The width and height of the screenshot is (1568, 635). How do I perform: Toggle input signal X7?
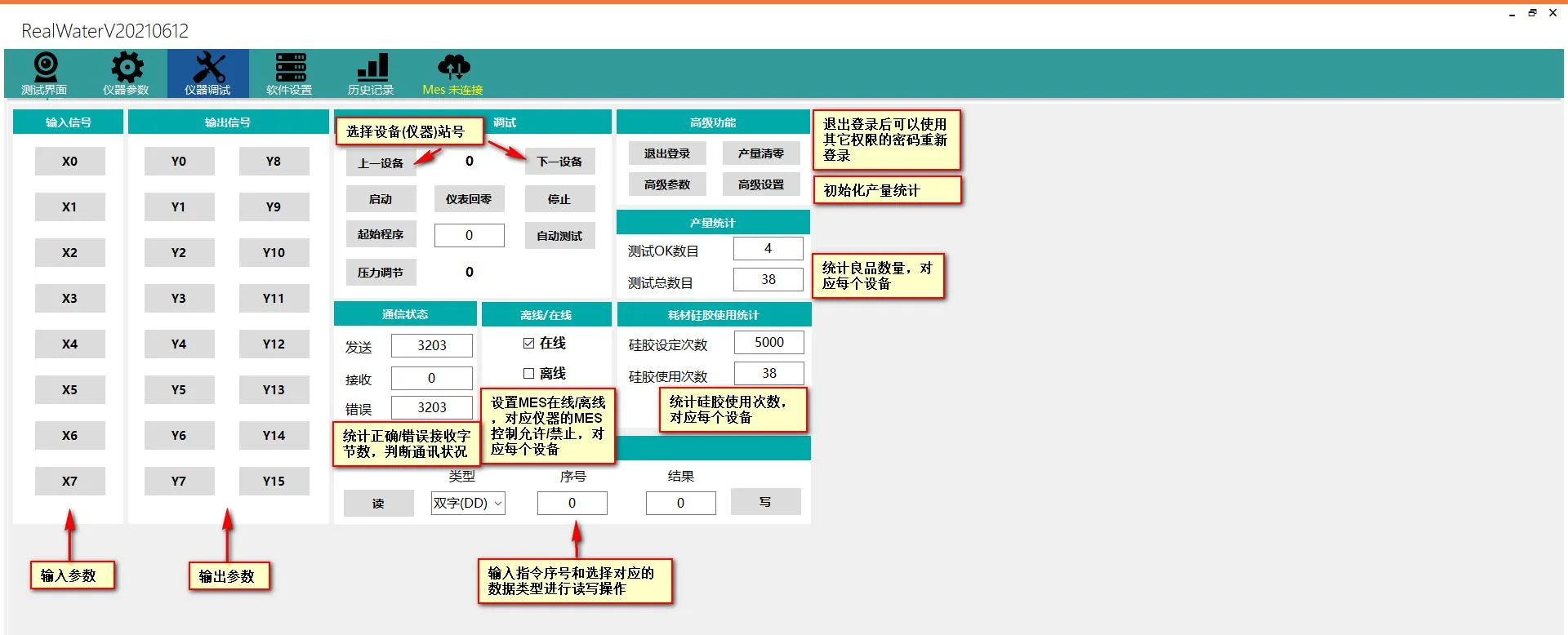[70, 482]
